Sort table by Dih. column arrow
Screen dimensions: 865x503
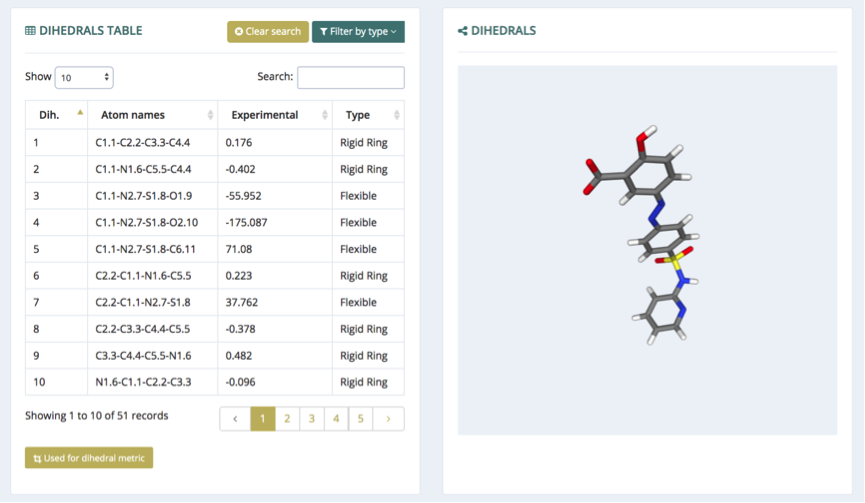point(80,113)
